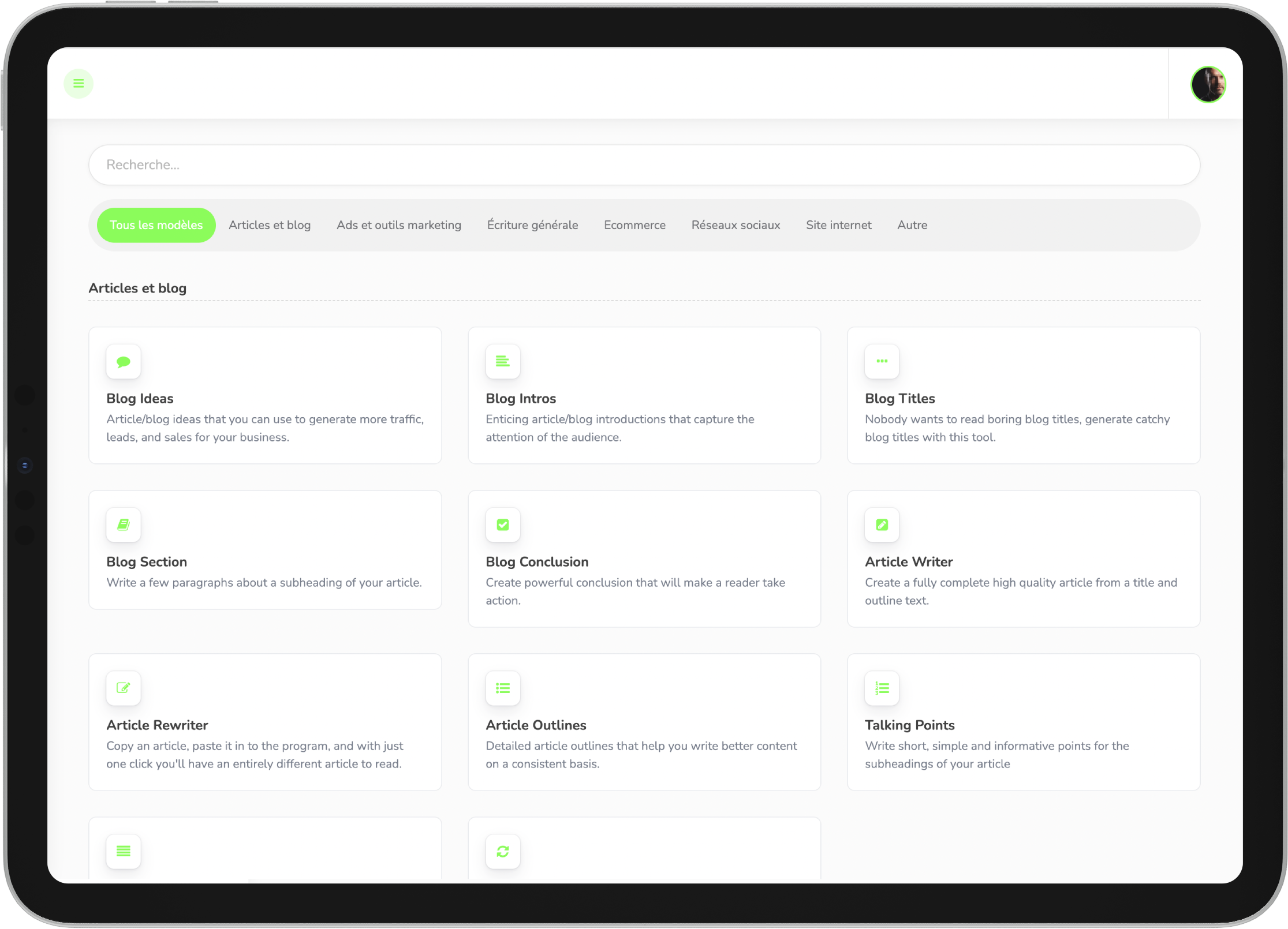The height and width of the screenshot is (929, 1288).
Task: Click the Article Writer pencil icon
Action: point(882,525)
